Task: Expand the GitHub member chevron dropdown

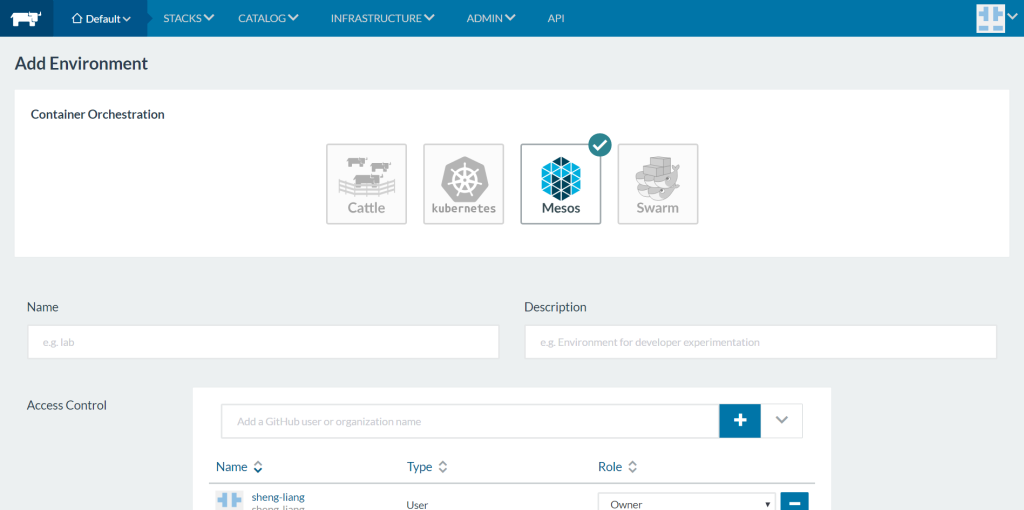Action: pos(782,421)
